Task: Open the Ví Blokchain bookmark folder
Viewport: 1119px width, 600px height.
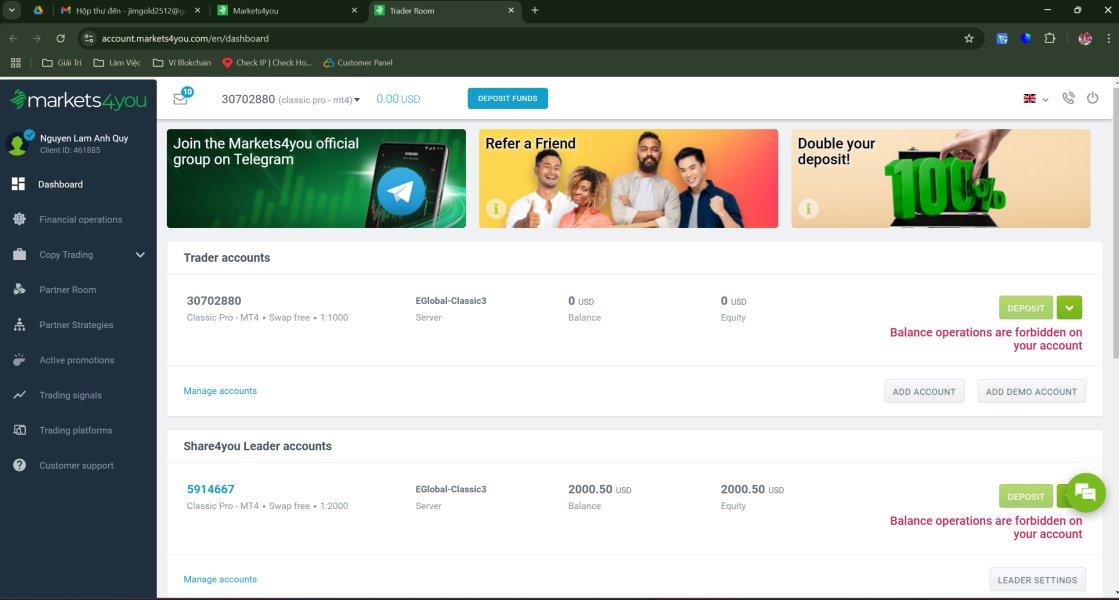Action: [182, 63]
